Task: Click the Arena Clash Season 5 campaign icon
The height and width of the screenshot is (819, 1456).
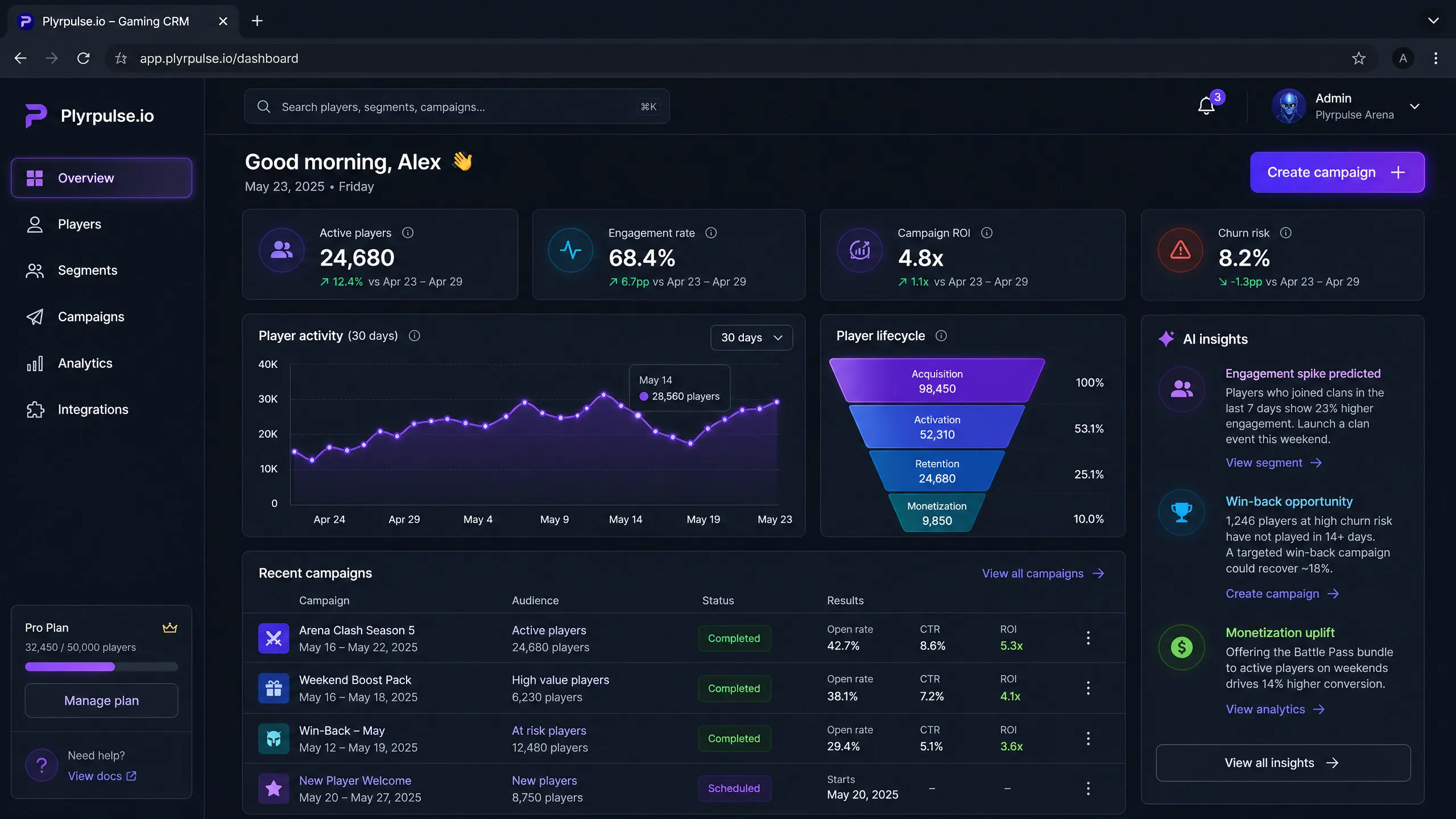Action: [274, 638]
